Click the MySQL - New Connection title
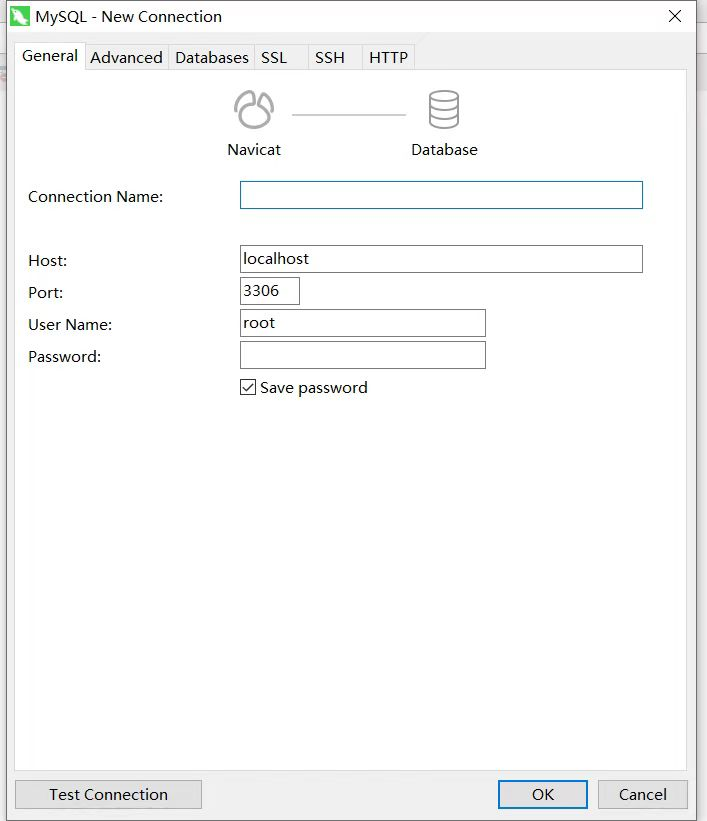The height and width of the screenshot is (821, 707). click(128, 17)
